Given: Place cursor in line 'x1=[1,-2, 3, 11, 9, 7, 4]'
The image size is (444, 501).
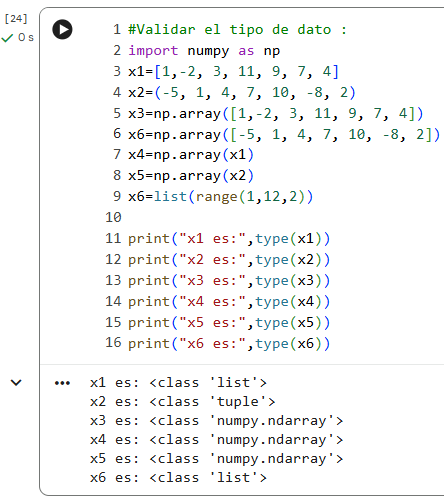Looking at the screenshot, I should click(x=233, y=72).
